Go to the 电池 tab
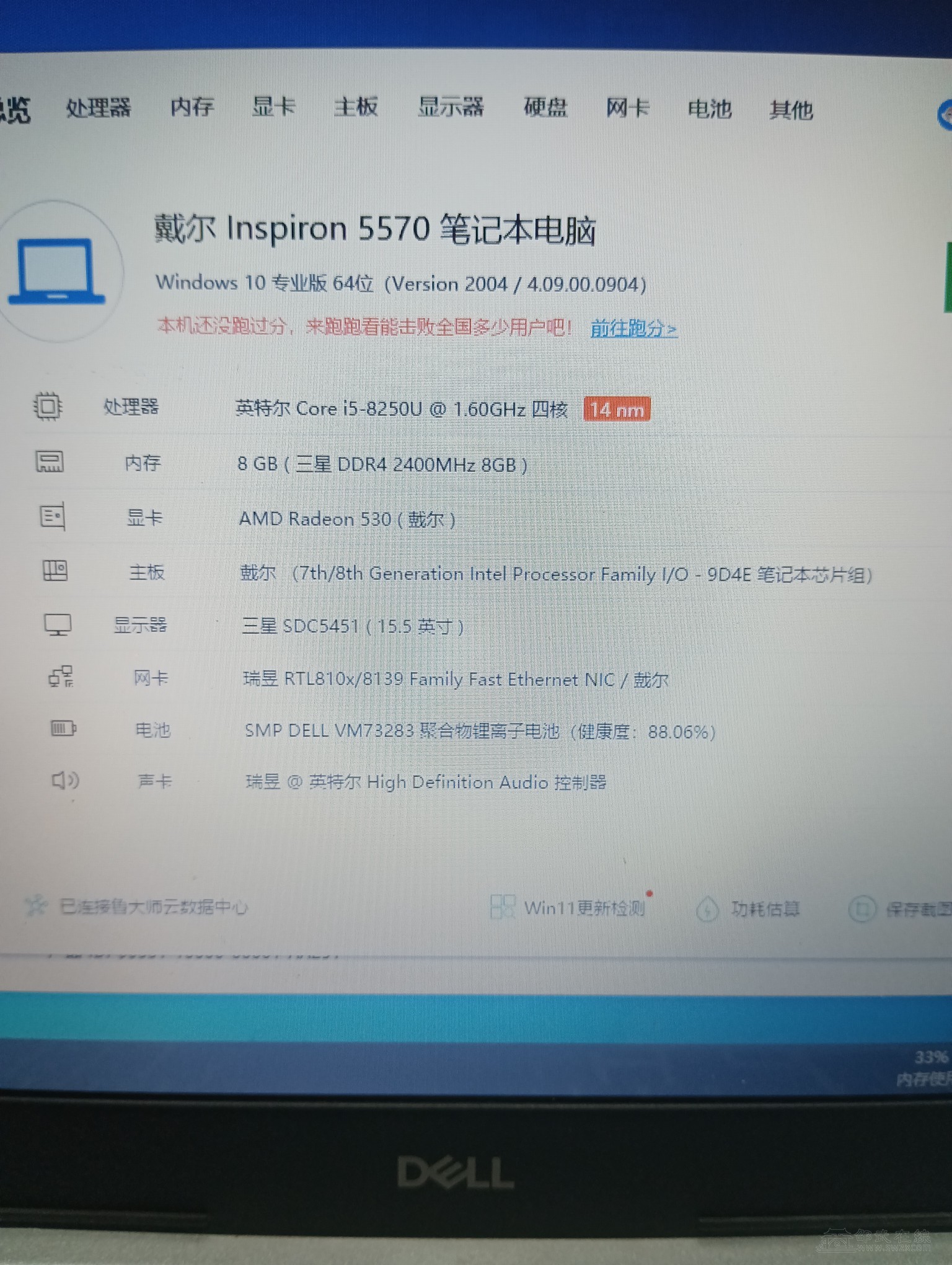The height and width of the screenshot is (1265, 952). point(710,109)
